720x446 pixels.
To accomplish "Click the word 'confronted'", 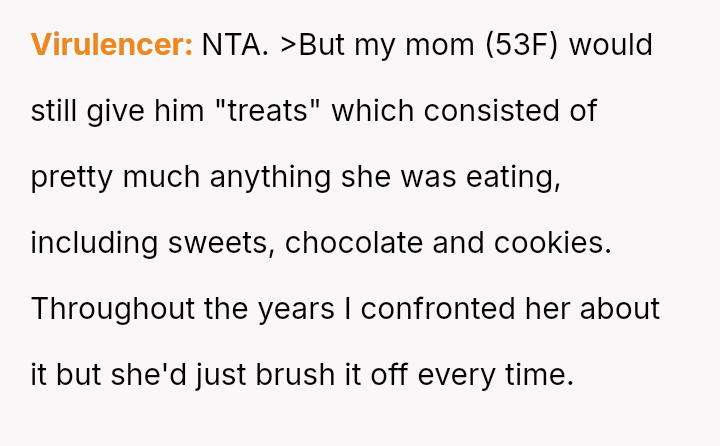I will click(438, 309).
